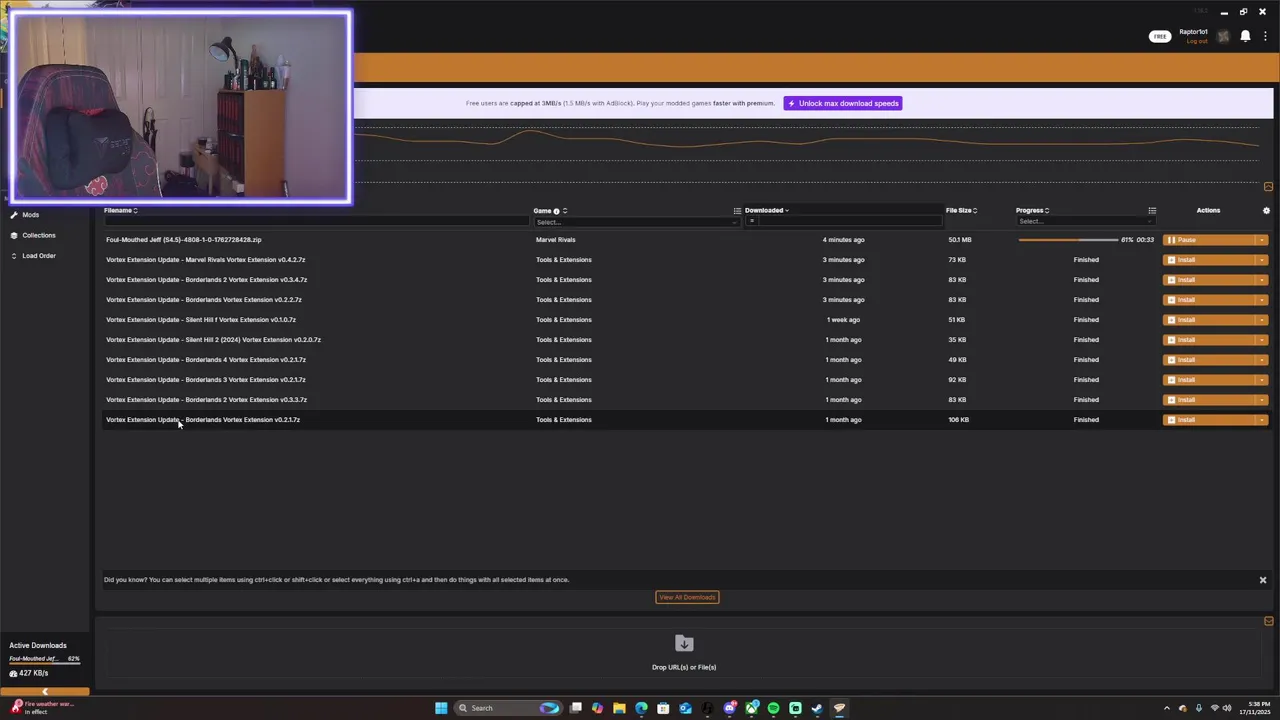This screenshot has height=720, width=1280.
Task: Click the Foul-Mouthed Jeff download progress bar
Action: pos(1068,240)
